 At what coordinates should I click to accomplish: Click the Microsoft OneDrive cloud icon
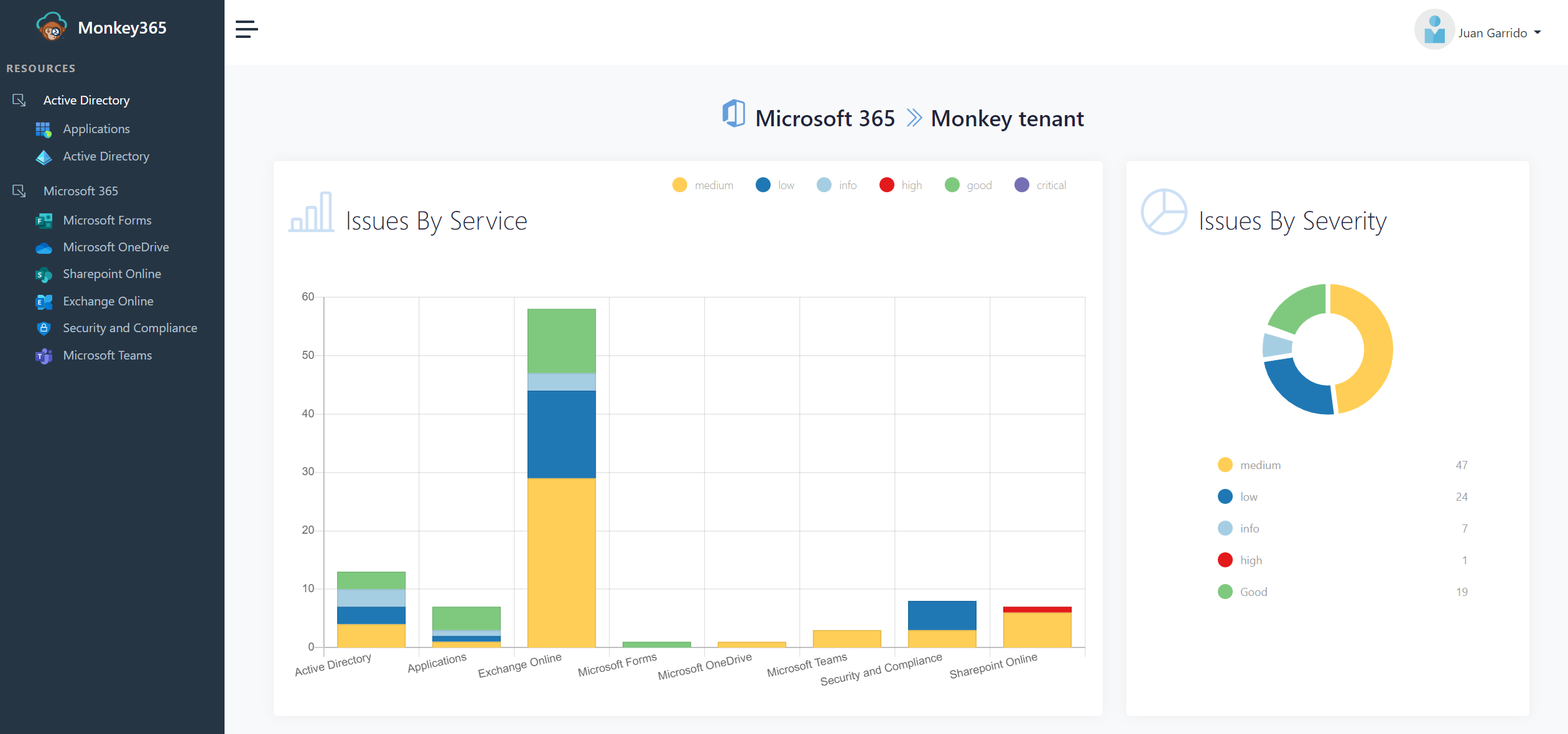point(44,248)
